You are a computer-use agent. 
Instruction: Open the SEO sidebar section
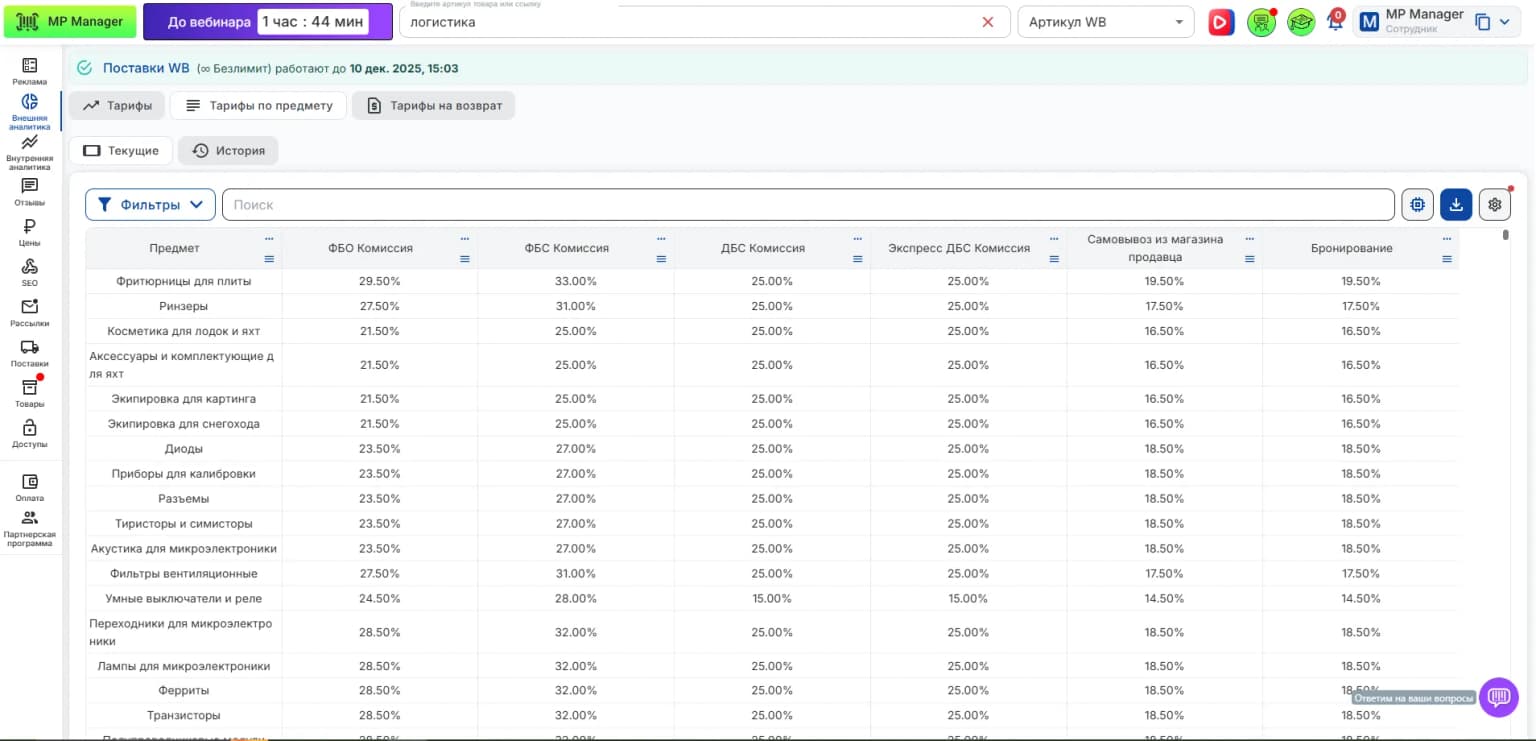(x=30, y=272)
